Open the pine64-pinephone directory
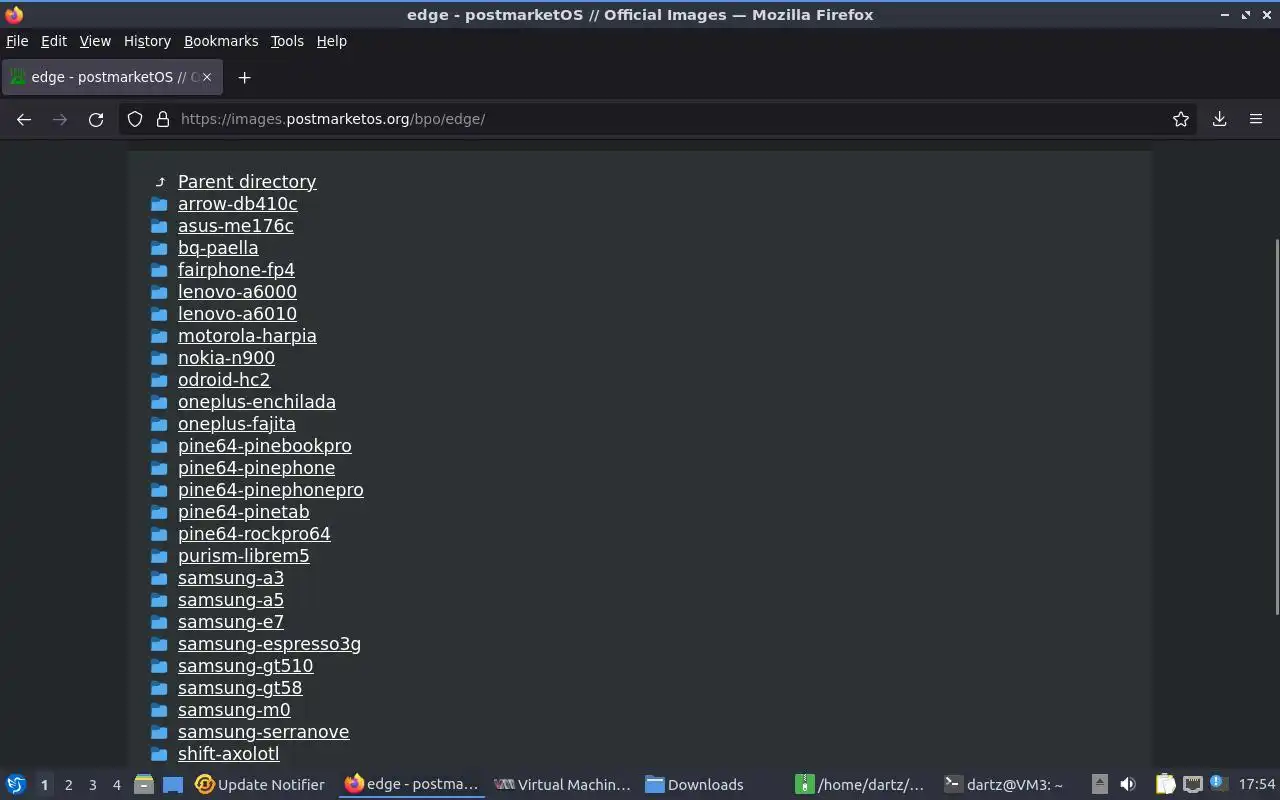1280x800 pixels. 257,468
